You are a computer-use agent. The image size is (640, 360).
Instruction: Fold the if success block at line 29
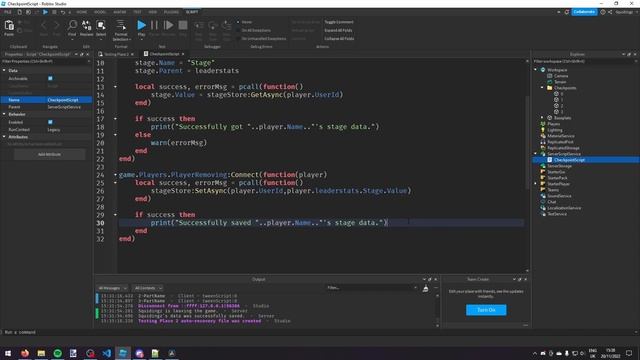click(x=115, y=215)
